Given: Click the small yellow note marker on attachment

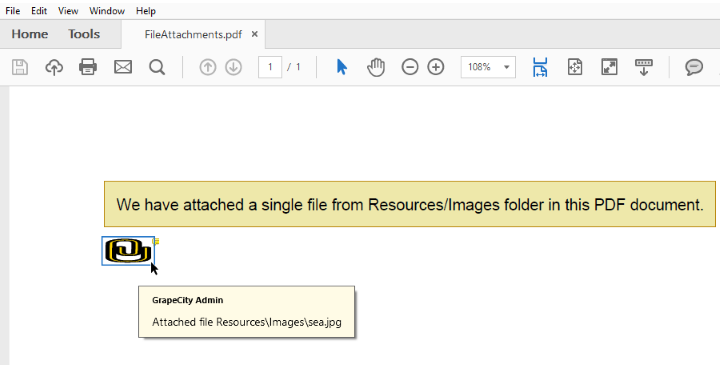Looking at the screenshot, I should point(156,241).
